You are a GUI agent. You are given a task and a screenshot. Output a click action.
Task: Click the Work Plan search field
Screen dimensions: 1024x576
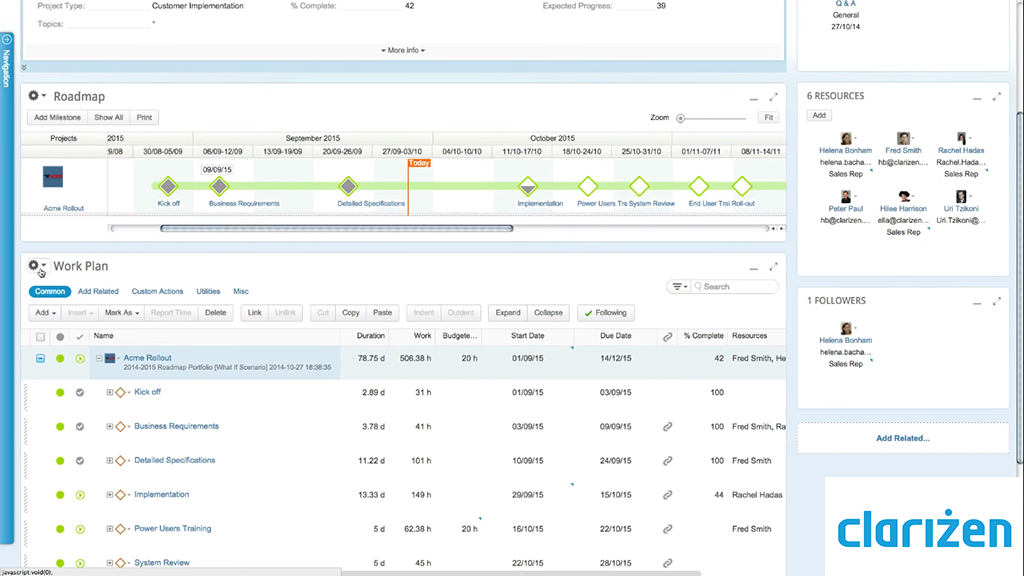tap(729, 287)
